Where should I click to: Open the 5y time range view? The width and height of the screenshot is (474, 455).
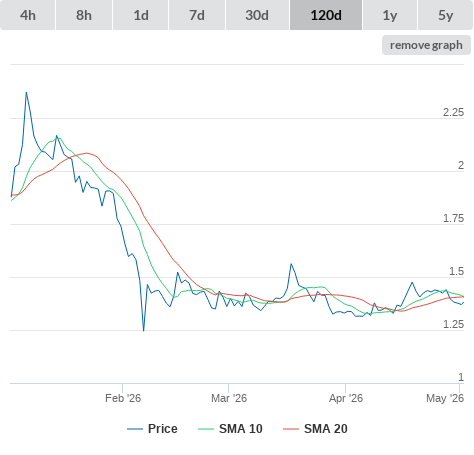[446, 15]
